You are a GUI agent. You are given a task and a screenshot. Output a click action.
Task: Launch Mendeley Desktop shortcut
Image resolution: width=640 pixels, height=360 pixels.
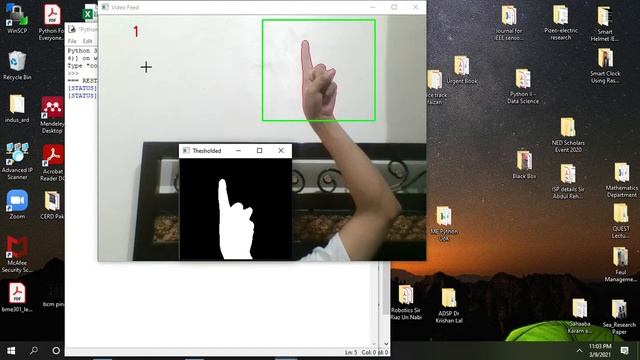(x=52, y=115)
